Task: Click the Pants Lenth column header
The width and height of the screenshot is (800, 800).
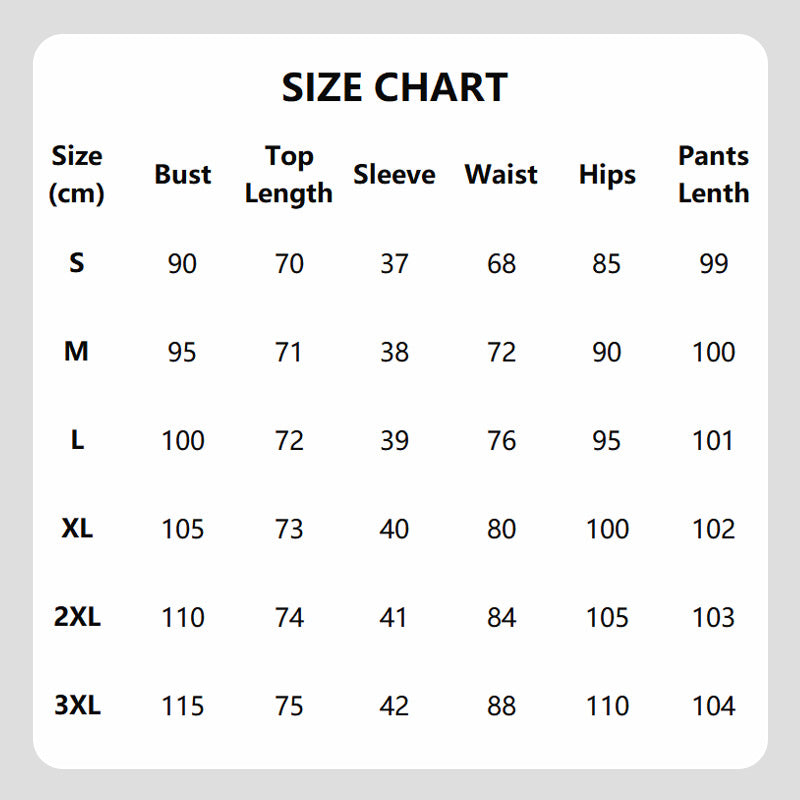Action: [x=713, y=175]
